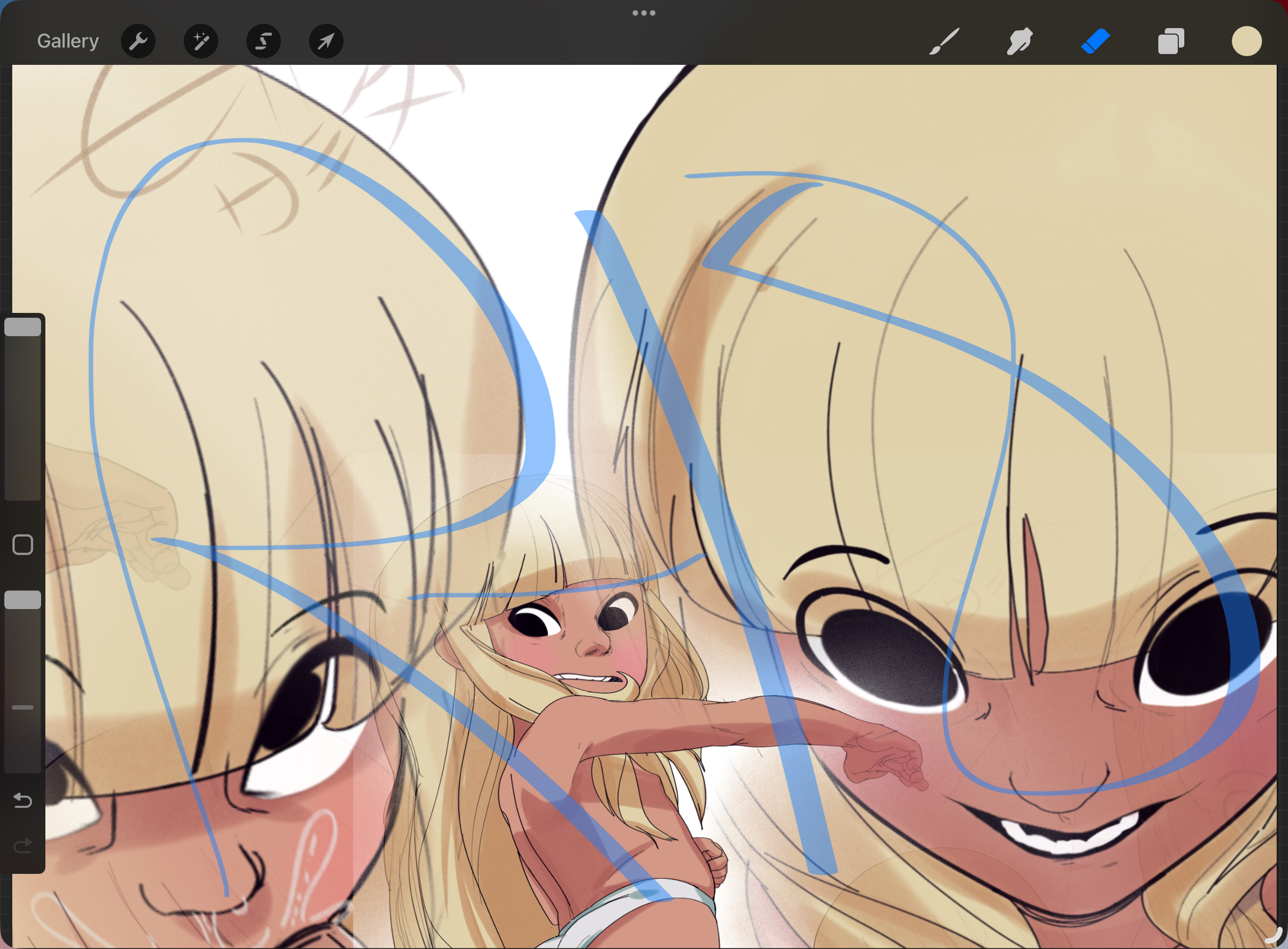The width and height of the screenshot is (1288, 949).
Task: Open the Actions wrench menu
Action: click(138, 41)
